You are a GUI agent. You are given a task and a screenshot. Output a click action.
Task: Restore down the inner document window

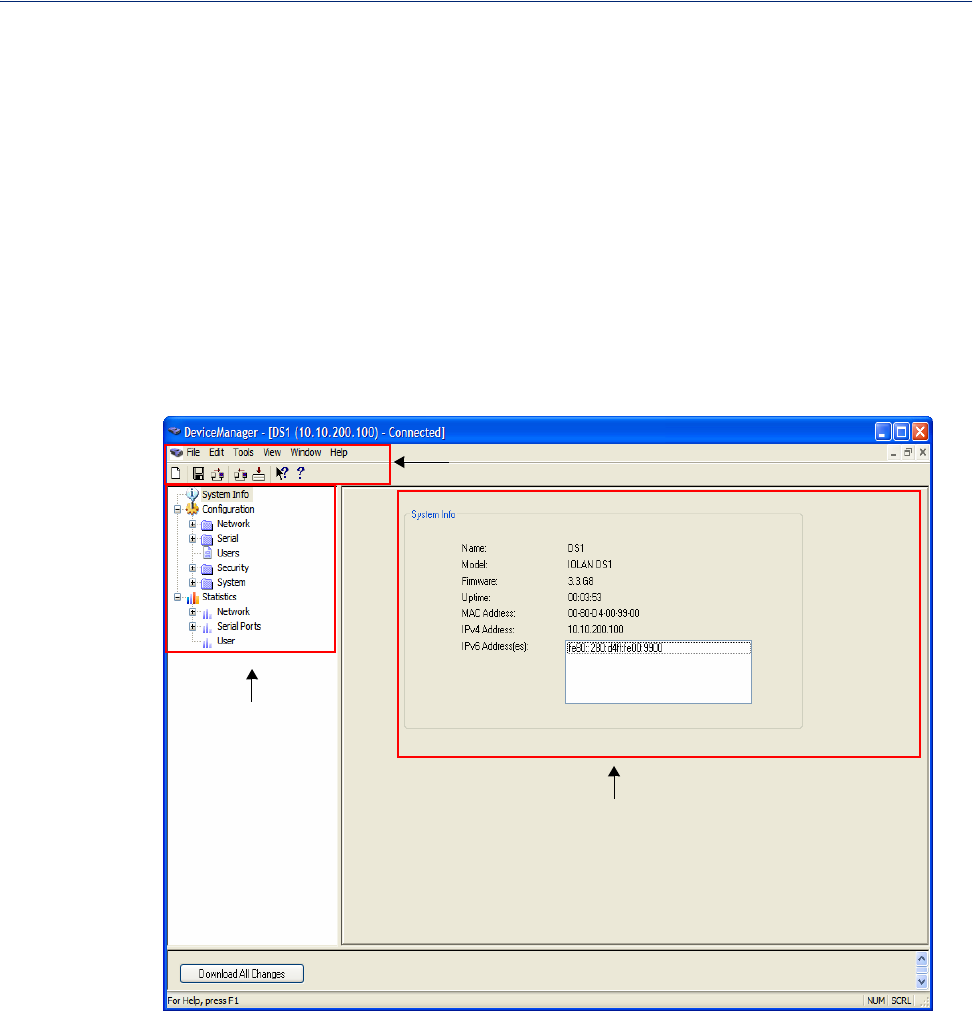[908, 453]
